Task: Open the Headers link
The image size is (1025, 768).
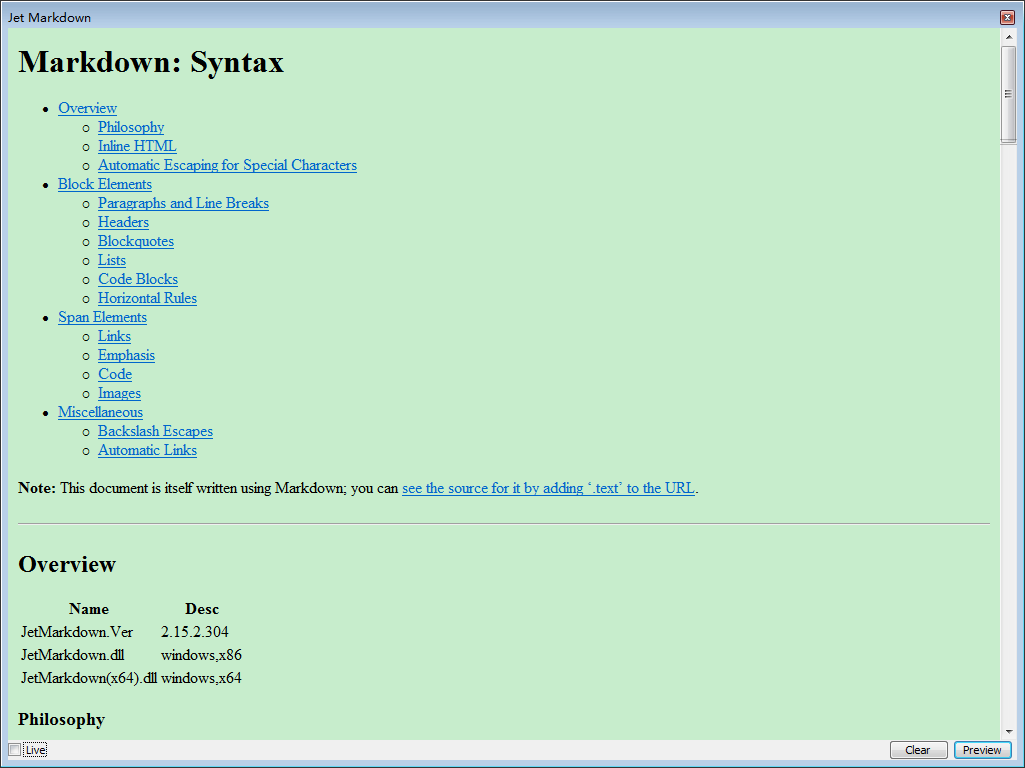Action: (123, 222)
